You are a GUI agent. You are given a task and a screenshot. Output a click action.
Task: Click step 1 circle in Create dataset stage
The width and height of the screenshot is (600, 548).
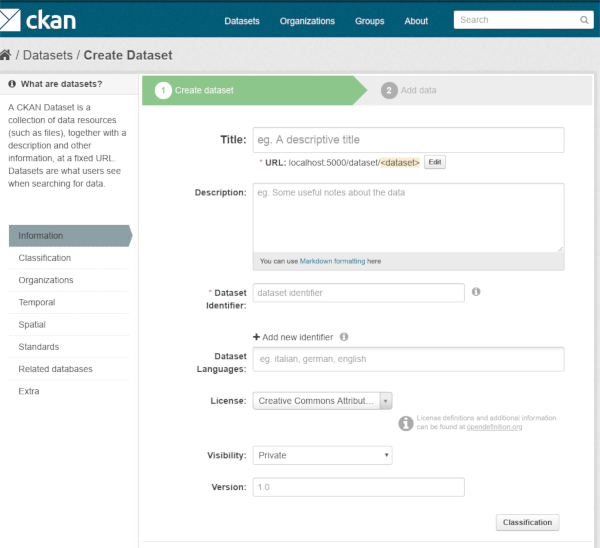(x=163, y=91)
